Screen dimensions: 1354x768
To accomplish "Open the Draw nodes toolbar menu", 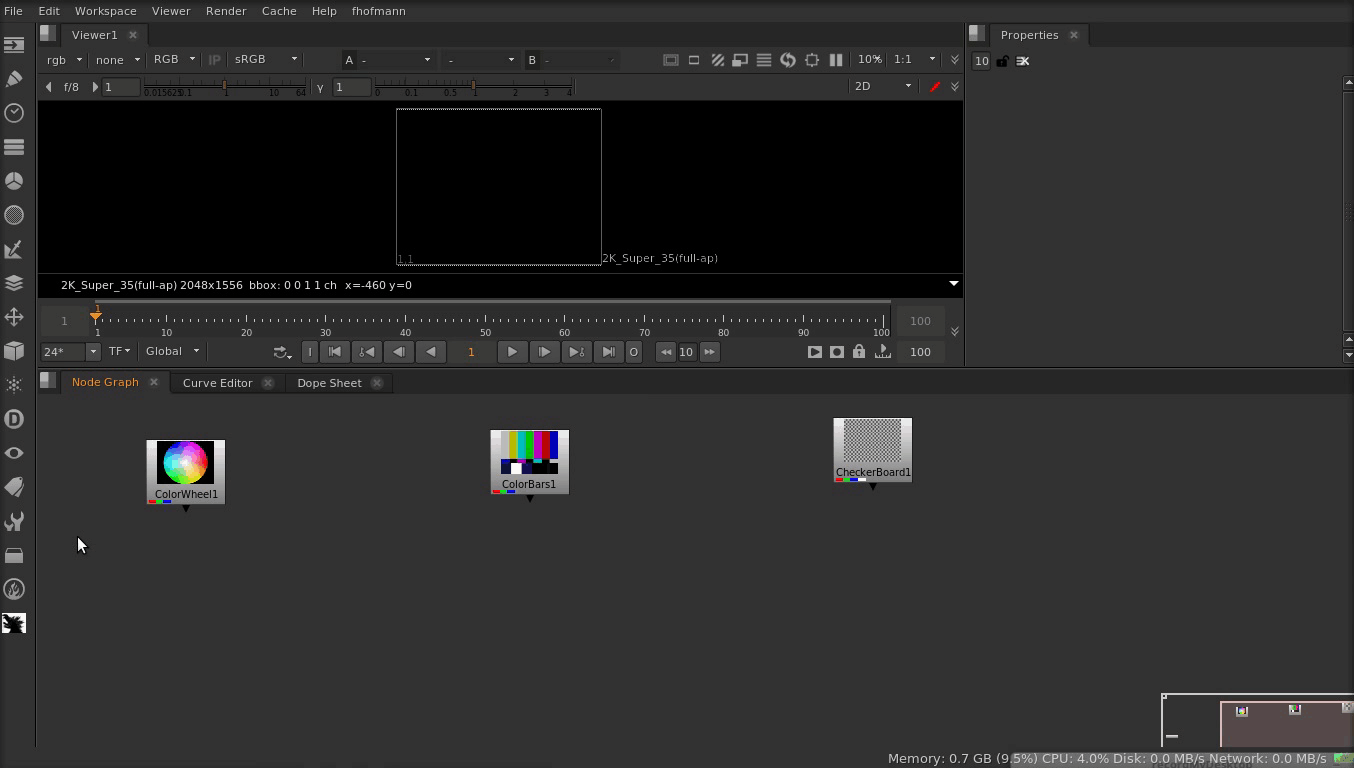I will 14,79.
